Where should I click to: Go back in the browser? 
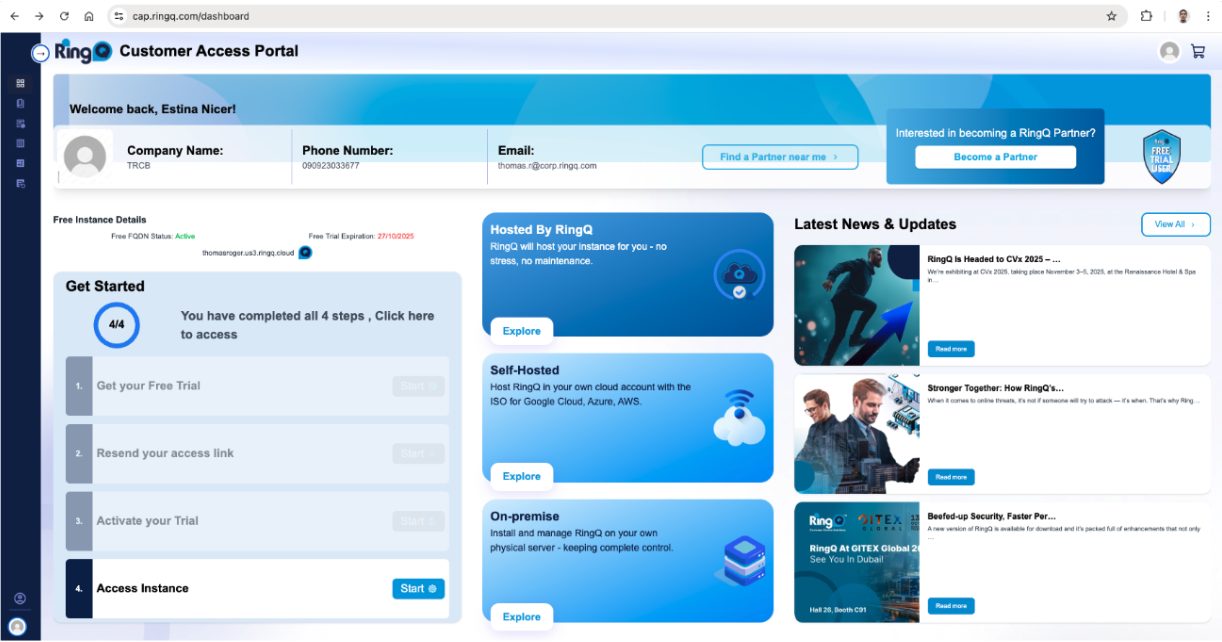pos(14,16)
